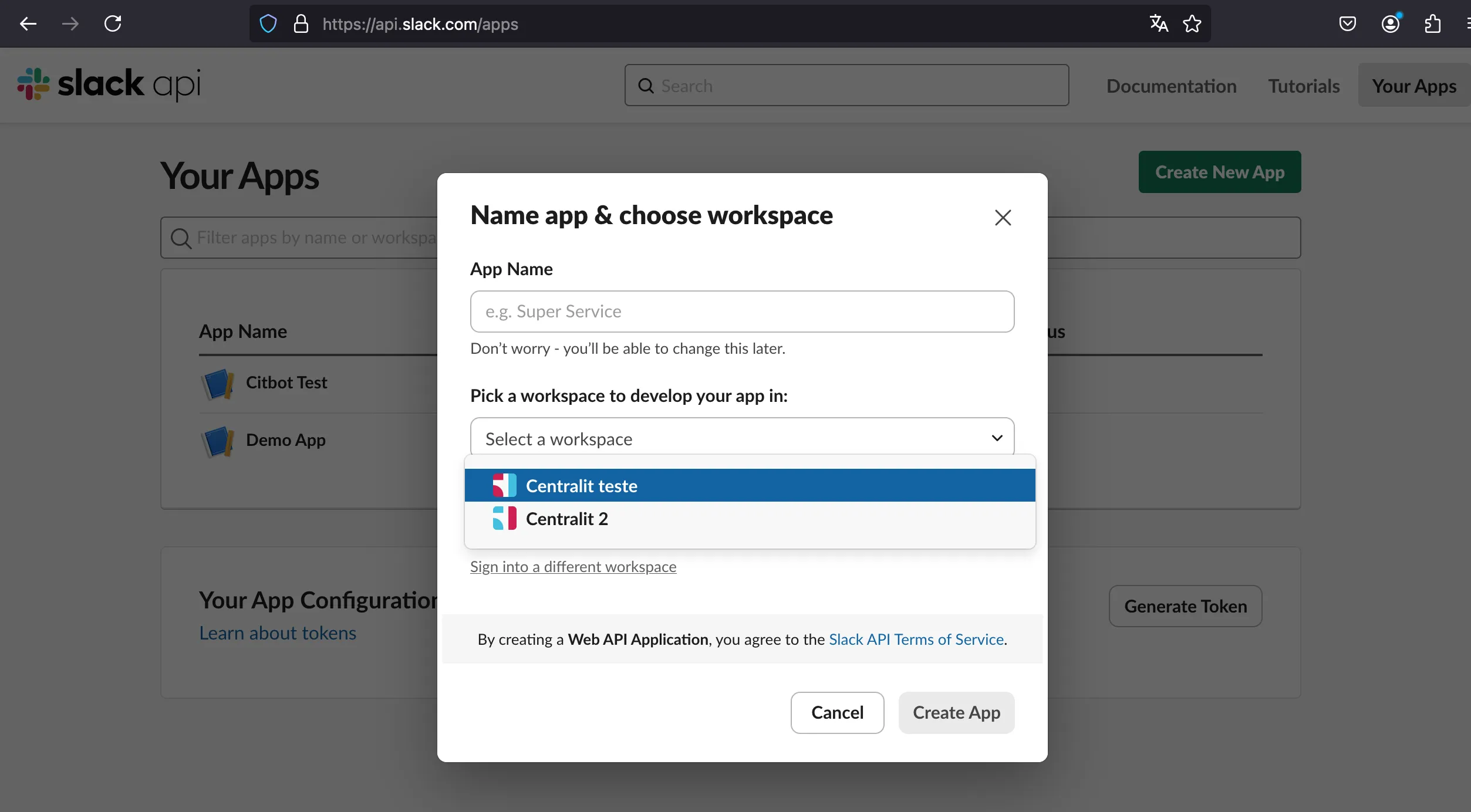This screenshot has width=1471, height=812.
Task: Open the extensions puzzle icon
Action: (1433, 24)
